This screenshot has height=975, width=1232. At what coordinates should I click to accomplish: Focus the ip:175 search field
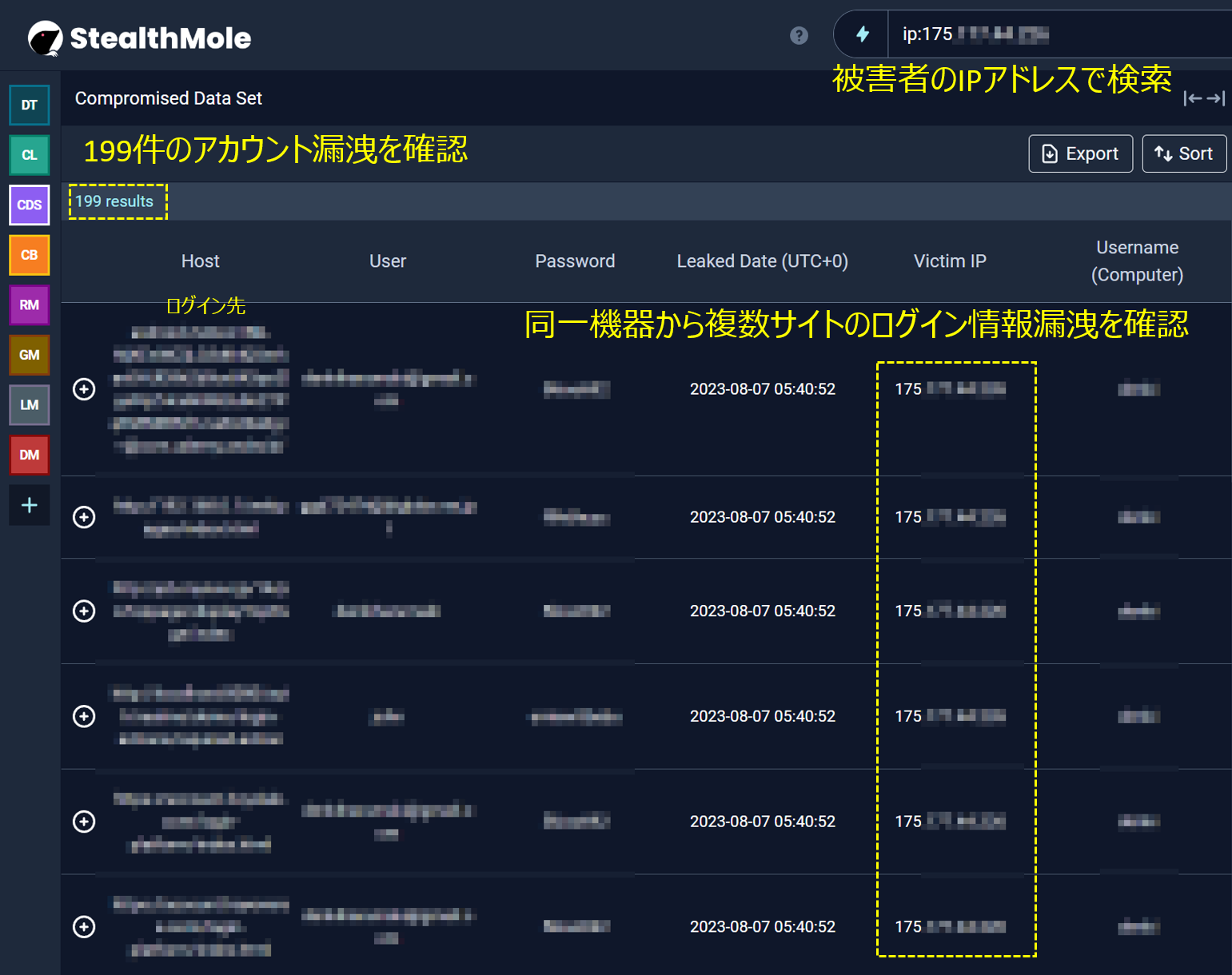click(x=1059, y=34)
